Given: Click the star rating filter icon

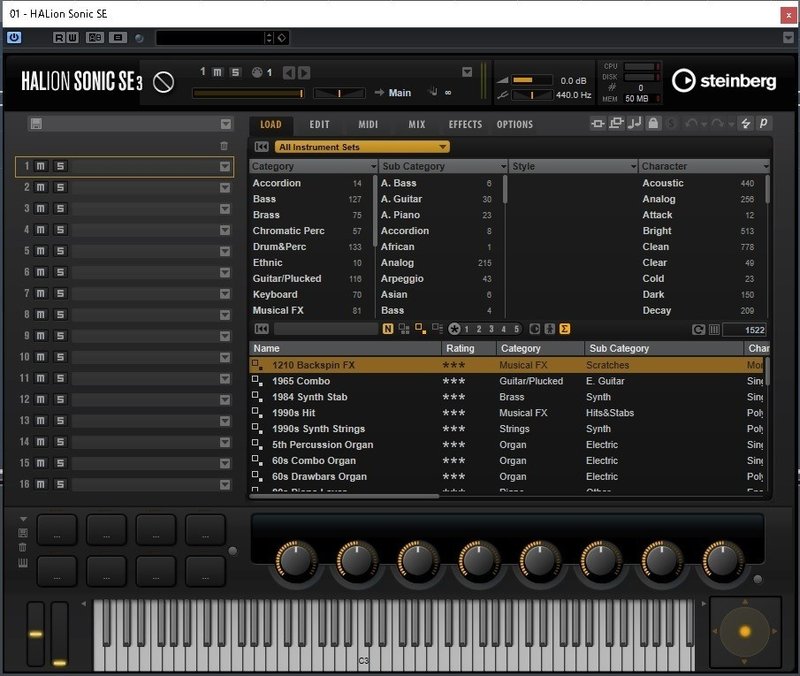Looking at the screenshot, I should pos(454,329).
